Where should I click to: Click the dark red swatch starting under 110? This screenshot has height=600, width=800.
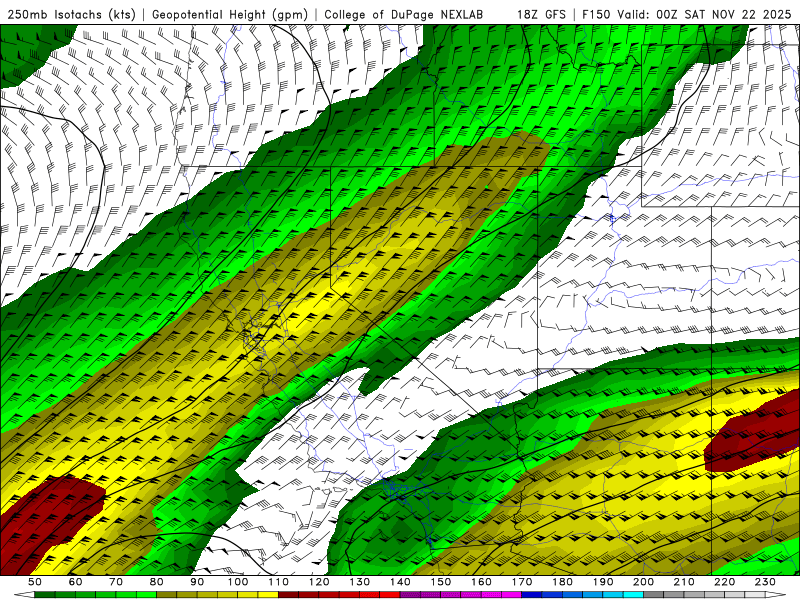288,594
